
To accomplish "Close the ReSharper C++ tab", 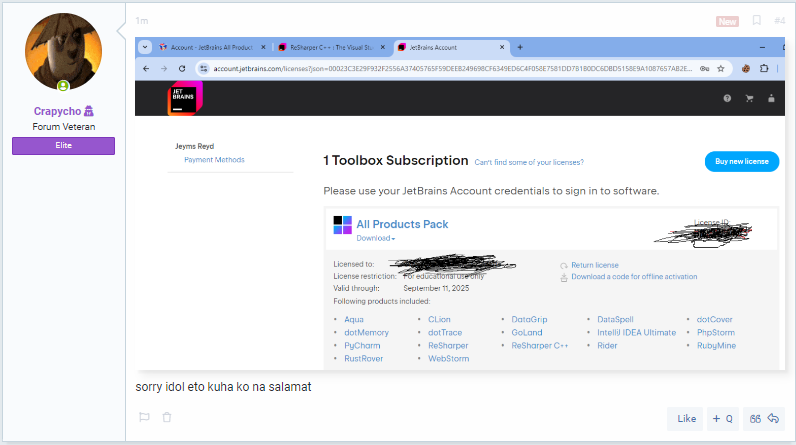I will pyautogui.click(x=383, y=47).
